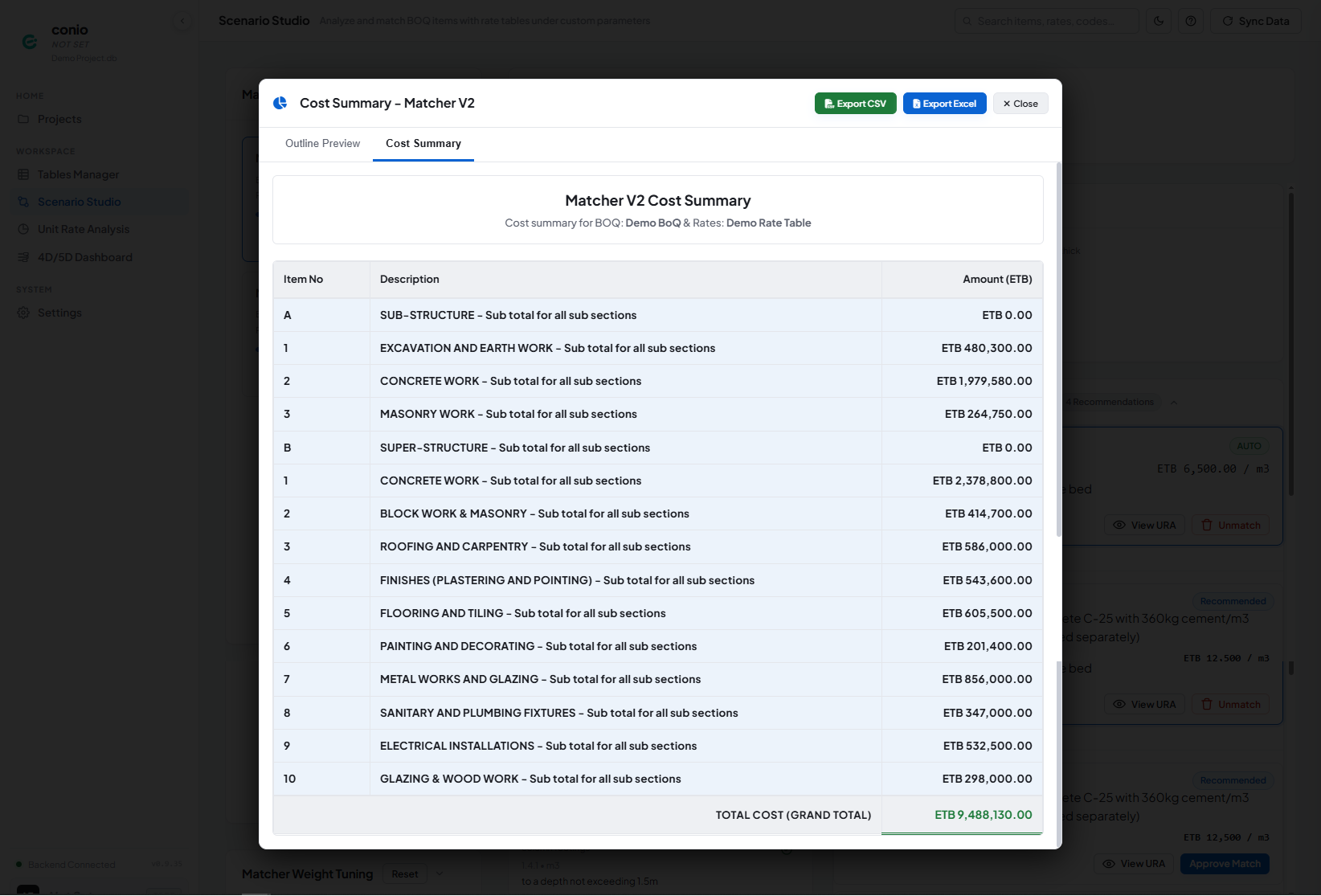Click the Sync Data button
Screen dimensions: 1321x896
coord(1256,21)
